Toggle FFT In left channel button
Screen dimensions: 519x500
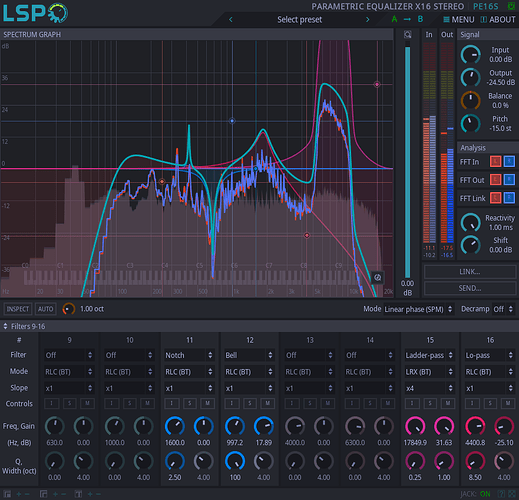tap(496, 162)
